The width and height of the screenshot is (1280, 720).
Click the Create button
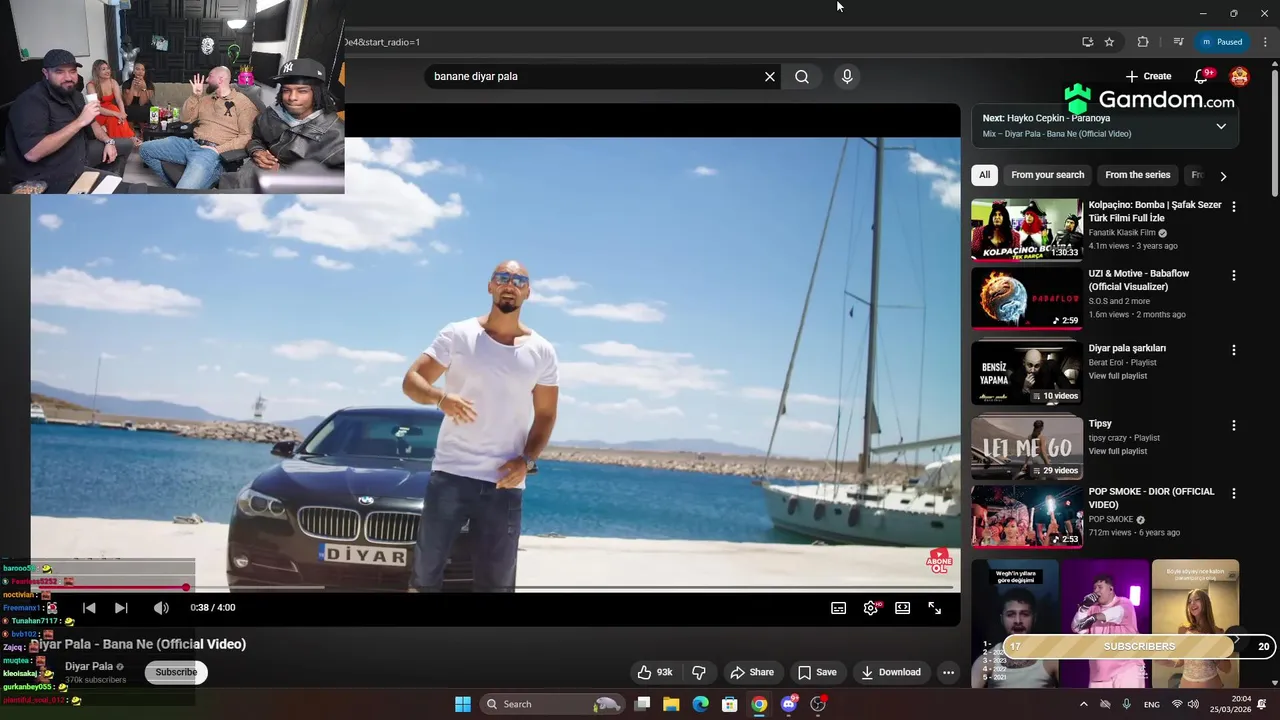[1148, 76]
